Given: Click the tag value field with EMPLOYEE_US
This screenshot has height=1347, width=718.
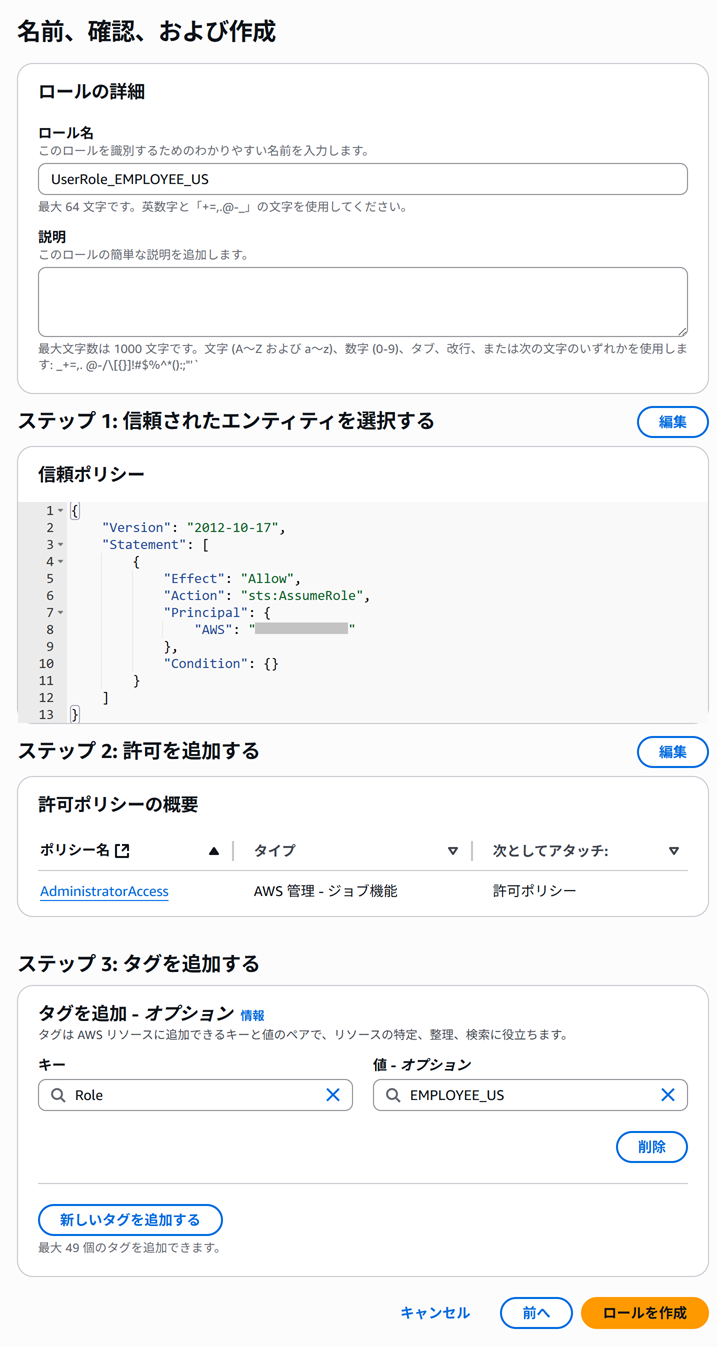Looking at the screenshot, I should click(x=530, y=1095).
